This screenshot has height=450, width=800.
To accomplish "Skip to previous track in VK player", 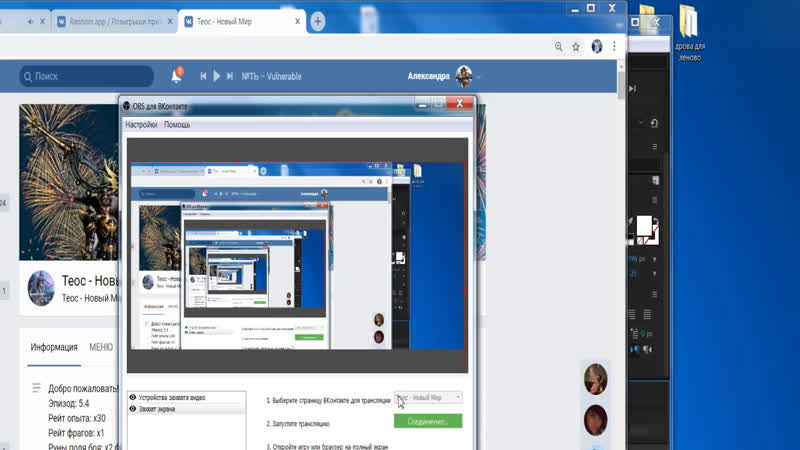I will [203, 76].
